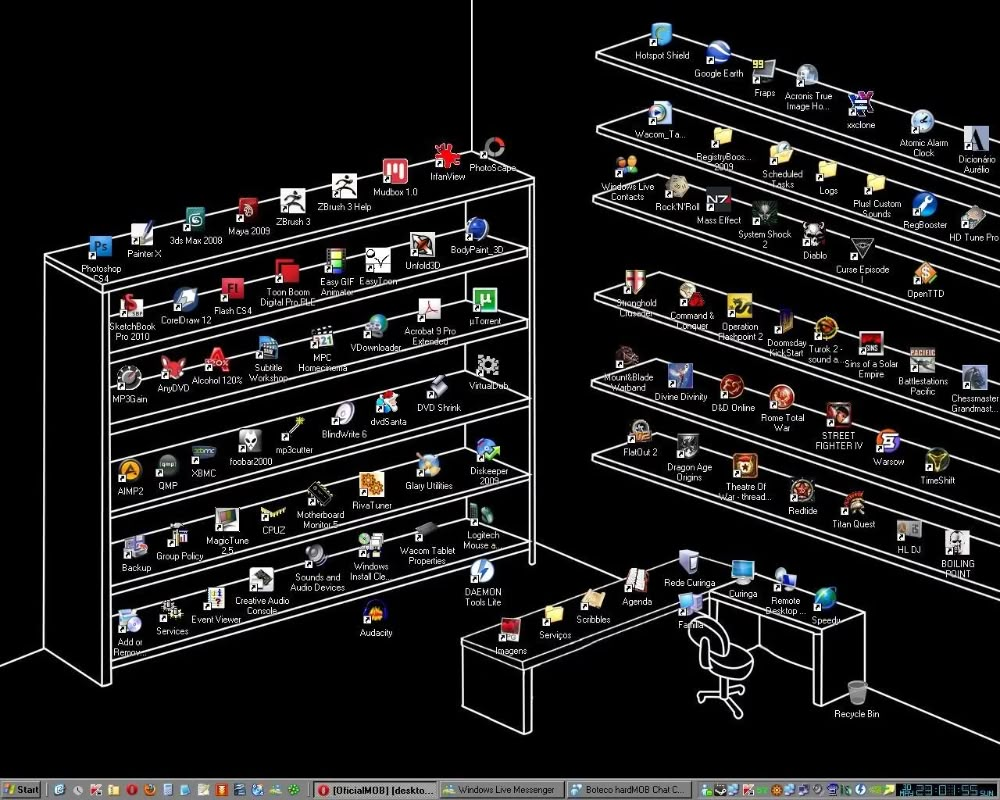Screen dimensions: 1000x800
Task: Launch TimeShift game icon
Action: coord(937,460)
